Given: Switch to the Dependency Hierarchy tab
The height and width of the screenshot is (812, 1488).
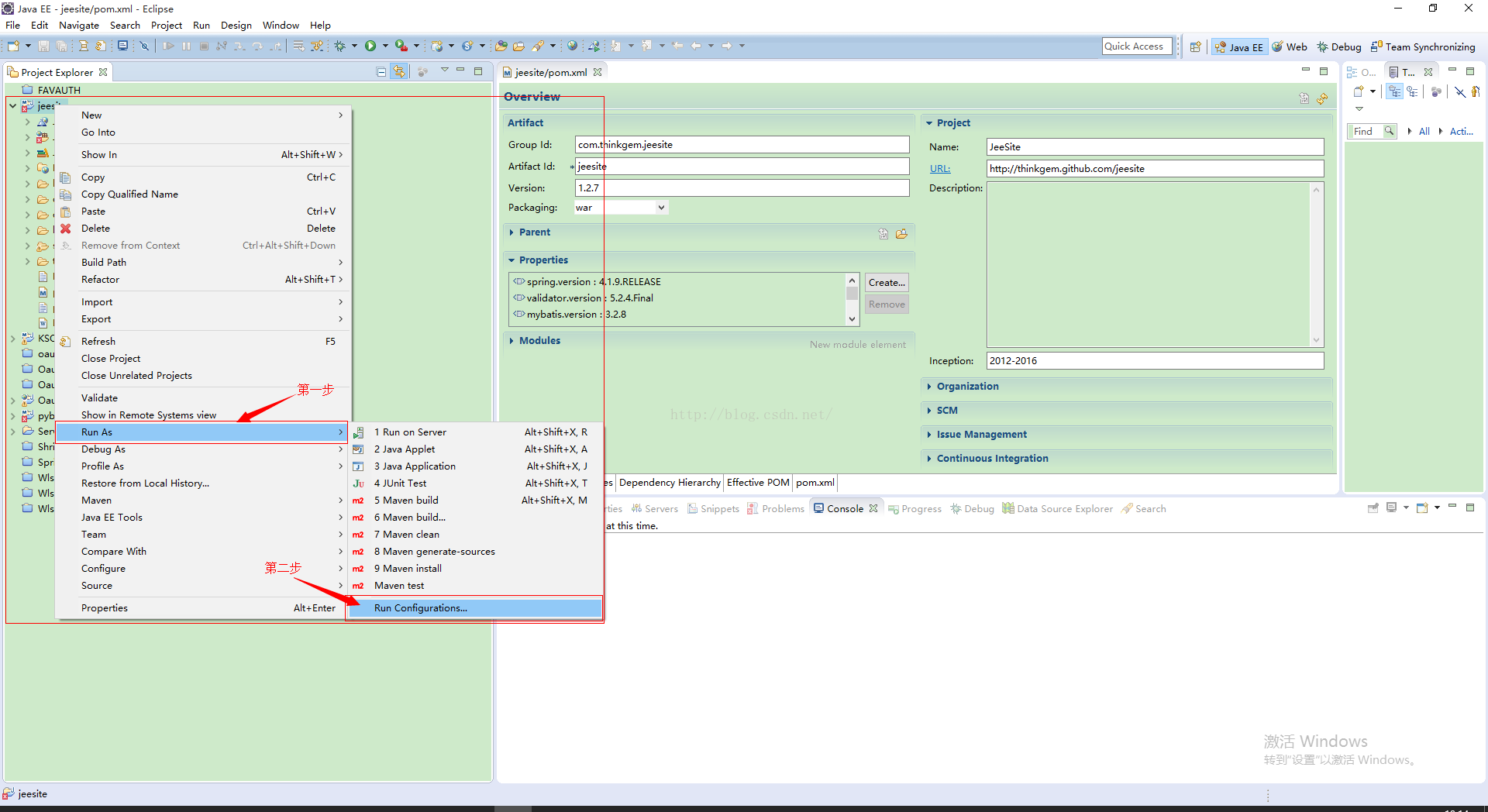Looking at the screenshot, I should [x=670, y=483].
